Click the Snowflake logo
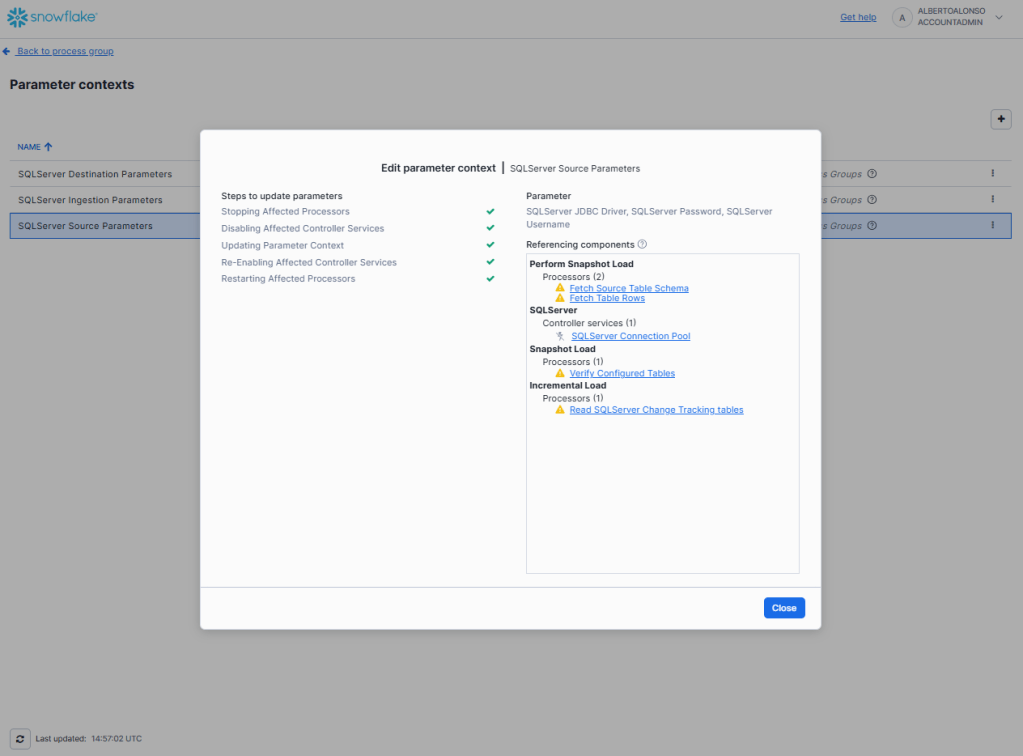This screenshot has height=756, width=1023. (x=52, y=17)
